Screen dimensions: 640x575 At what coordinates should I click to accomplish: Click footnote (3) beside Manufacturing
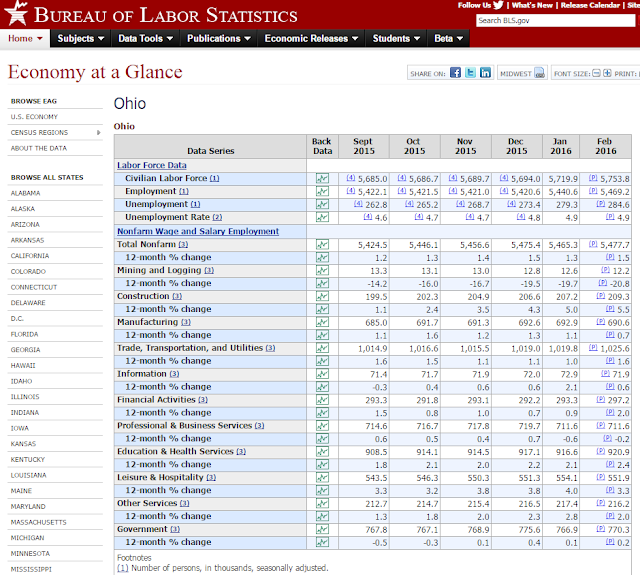[186, 322]
